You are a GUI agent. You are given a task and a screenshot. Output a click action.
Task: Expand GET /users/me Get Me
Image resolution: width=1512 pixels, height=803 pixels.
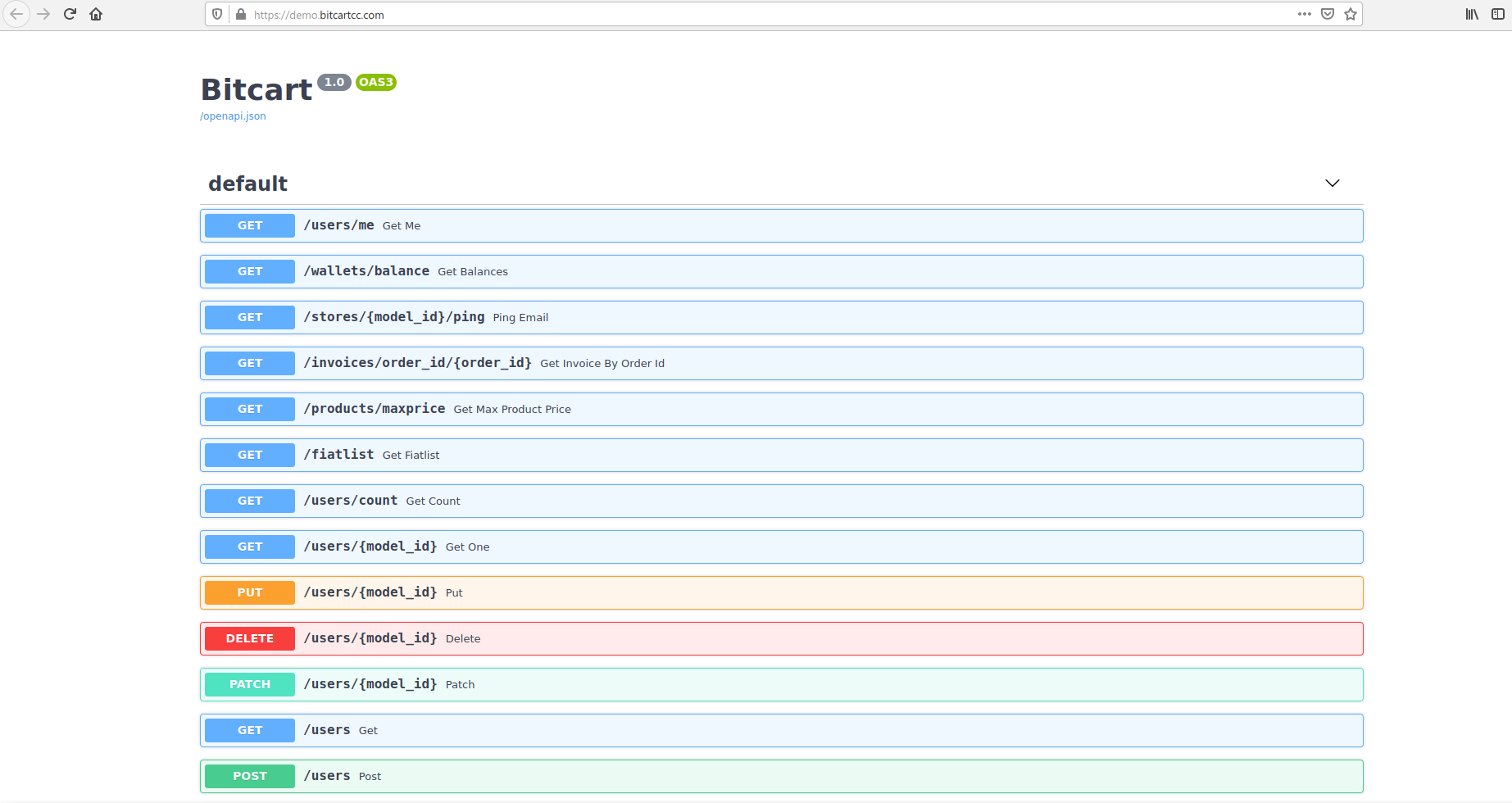(782, 225)
